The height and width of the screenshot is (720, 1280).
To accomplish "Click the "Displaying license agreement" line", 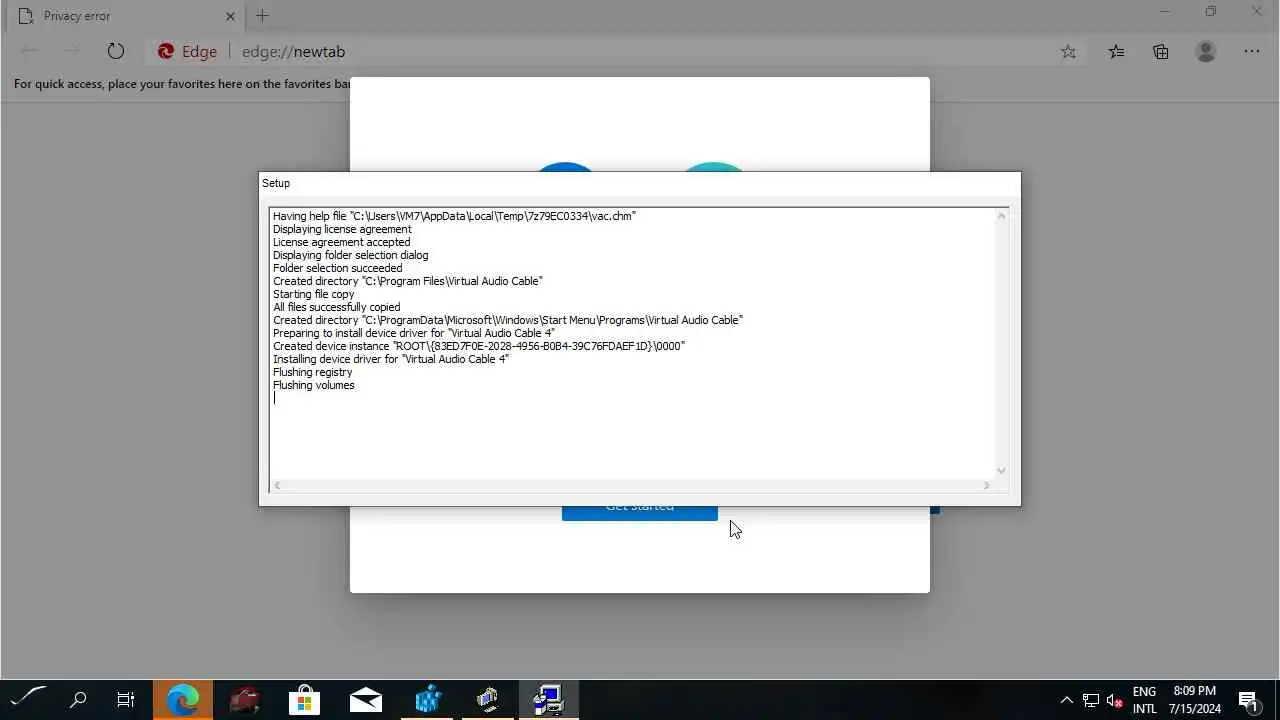I will (342, 229).
